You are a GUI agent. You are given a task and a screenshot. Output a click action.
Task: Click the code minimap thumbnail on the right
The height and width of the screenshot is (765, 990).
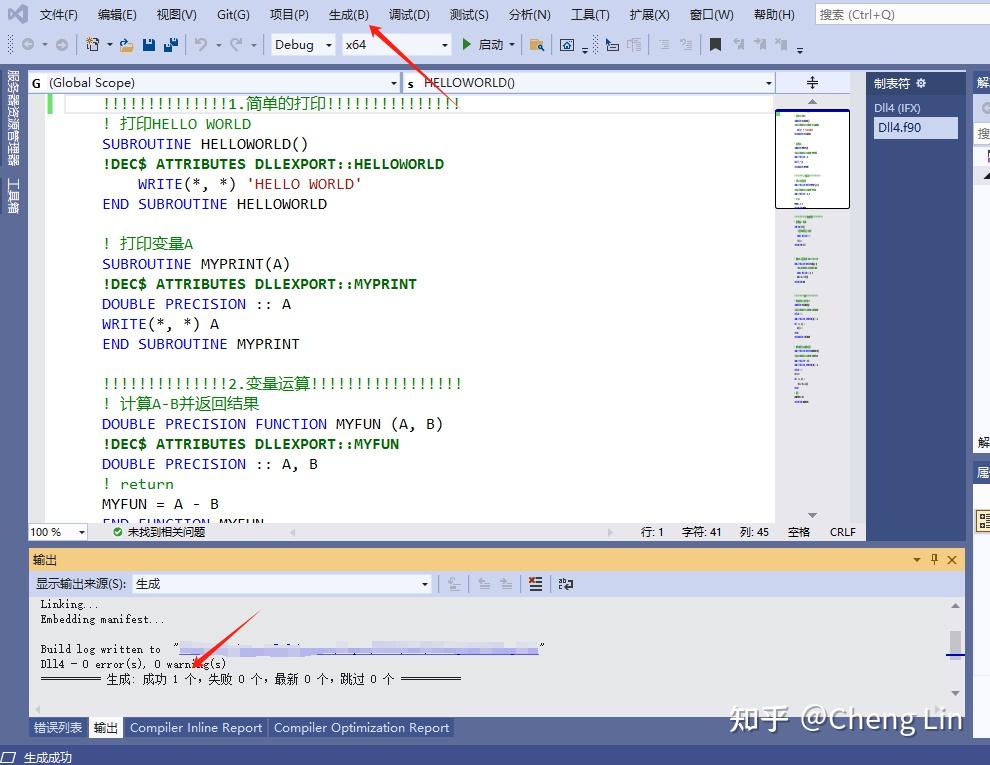coord(812,160)
